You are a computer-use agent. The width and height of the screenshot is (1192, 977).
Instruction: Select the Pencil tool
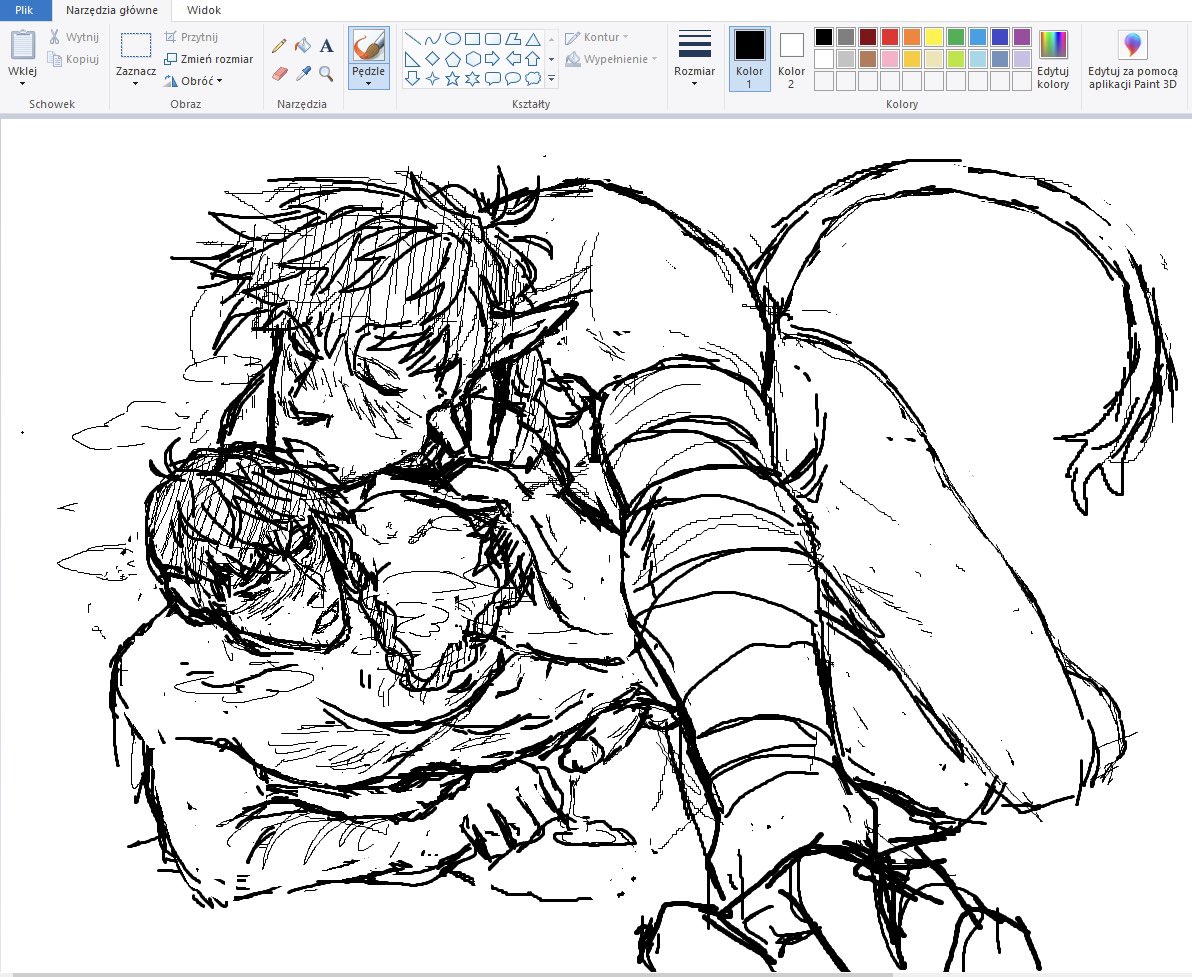(279, 46)
